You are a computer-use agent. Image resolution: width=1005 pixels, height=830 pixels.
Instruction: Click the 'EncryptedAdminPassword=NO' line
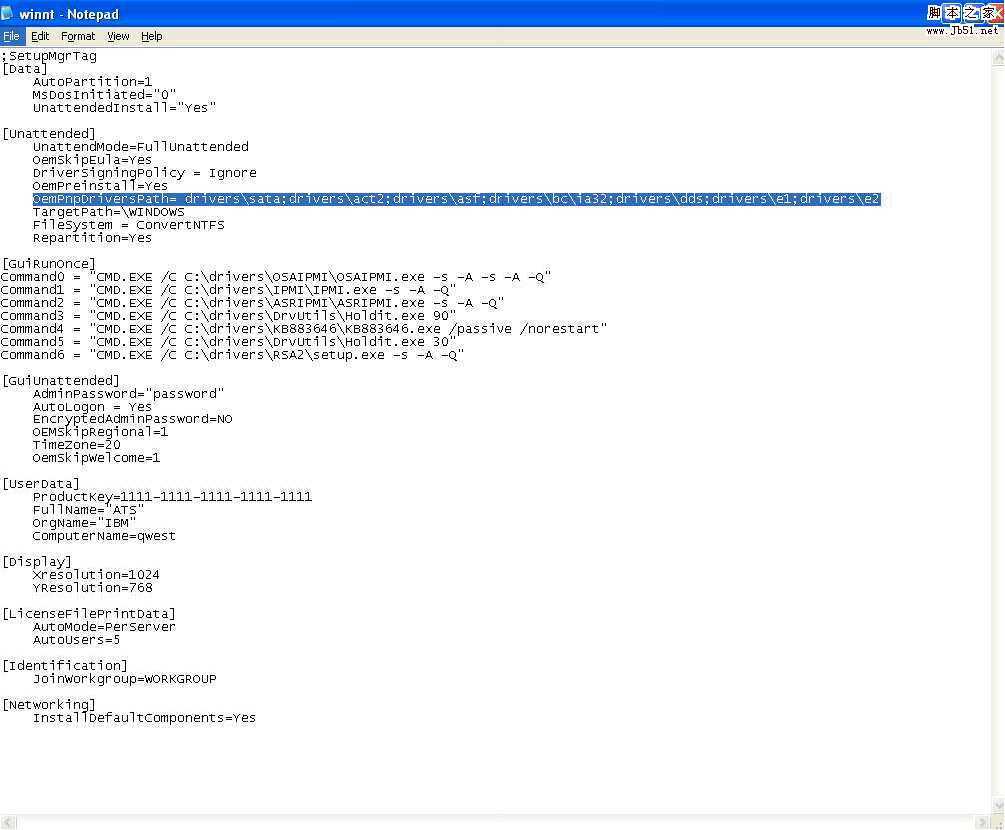point(133,419)
